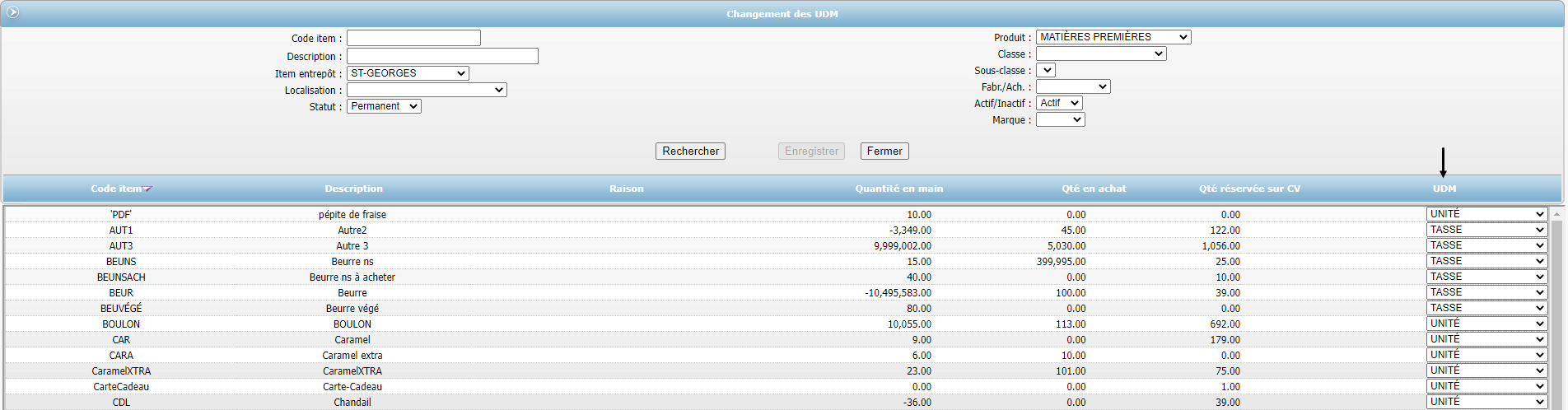
Task: Select code cell AUT1
Action: (121, 231)
